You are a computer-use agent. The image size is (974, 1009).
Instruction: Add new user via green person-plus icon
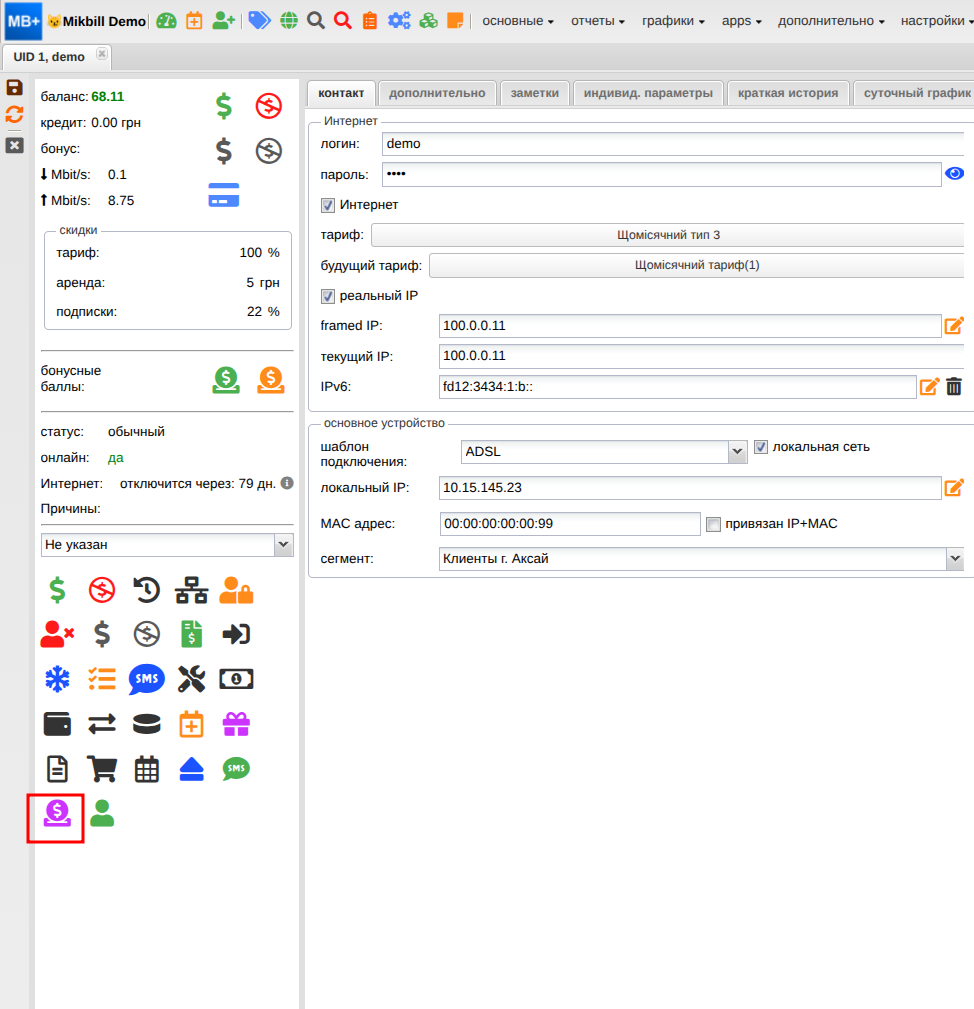click(223, 21)
